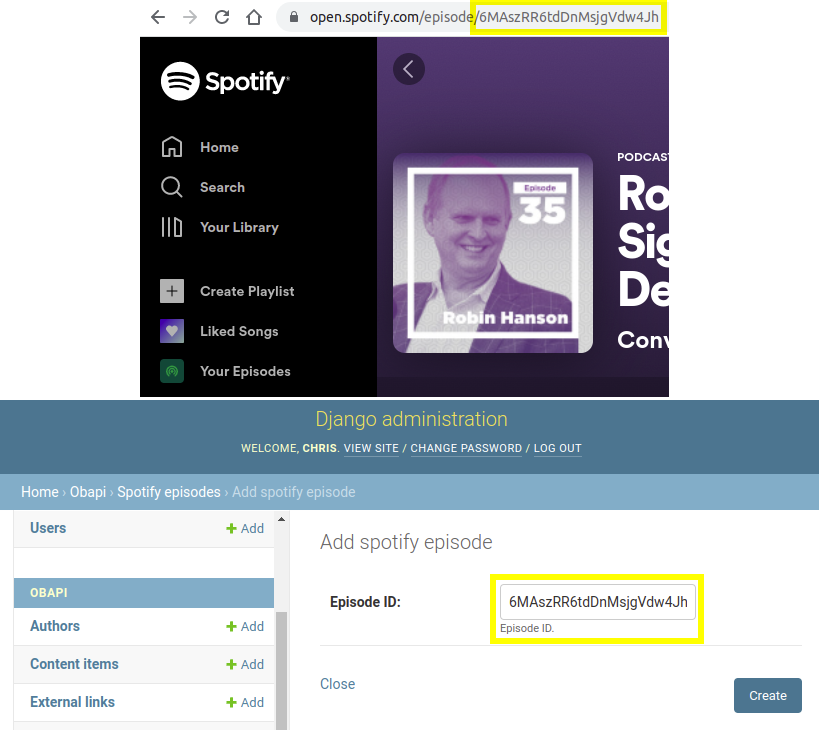
Task: Click the plus icon beside External links
Action: click(231, 702)
